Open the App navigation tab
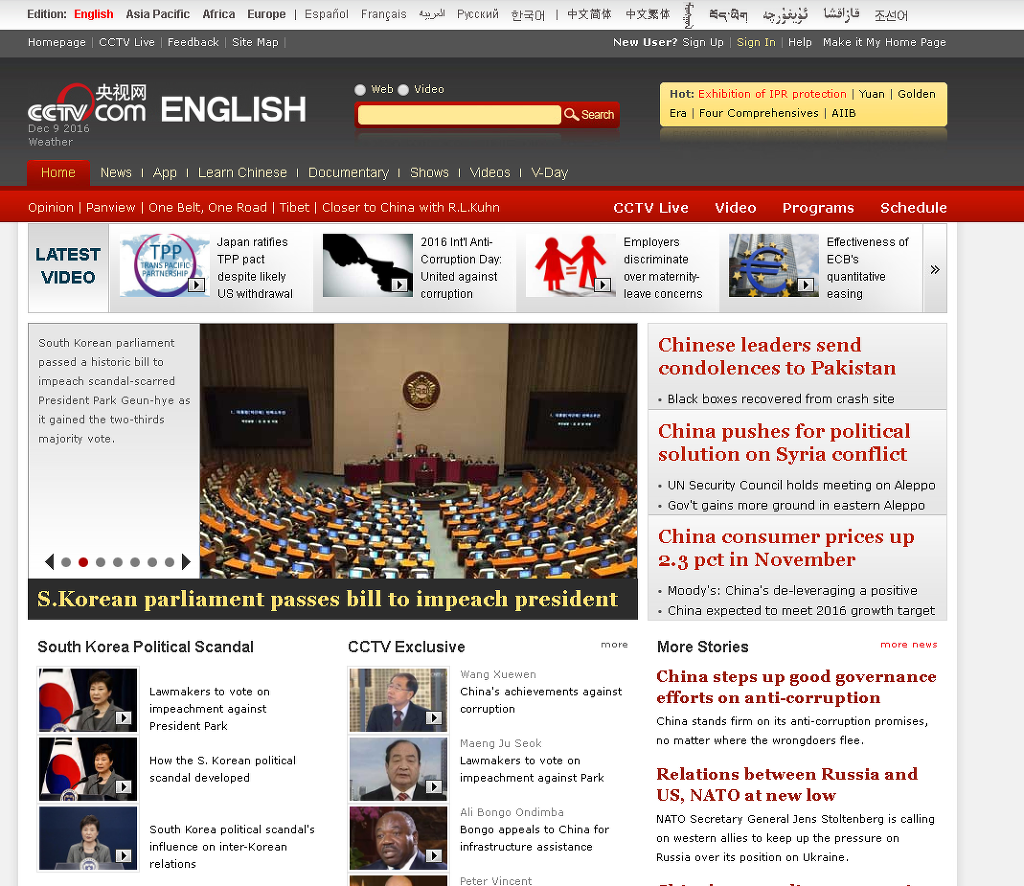 pyautogui.click(x=165, y=173)
